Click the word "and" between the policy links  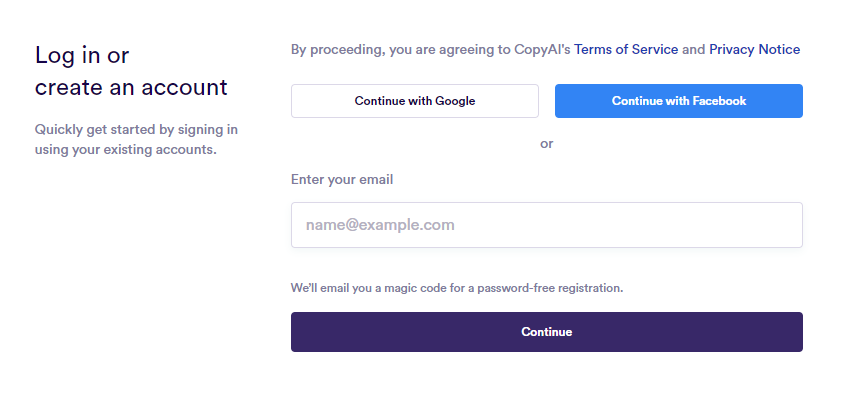(693, 49)
